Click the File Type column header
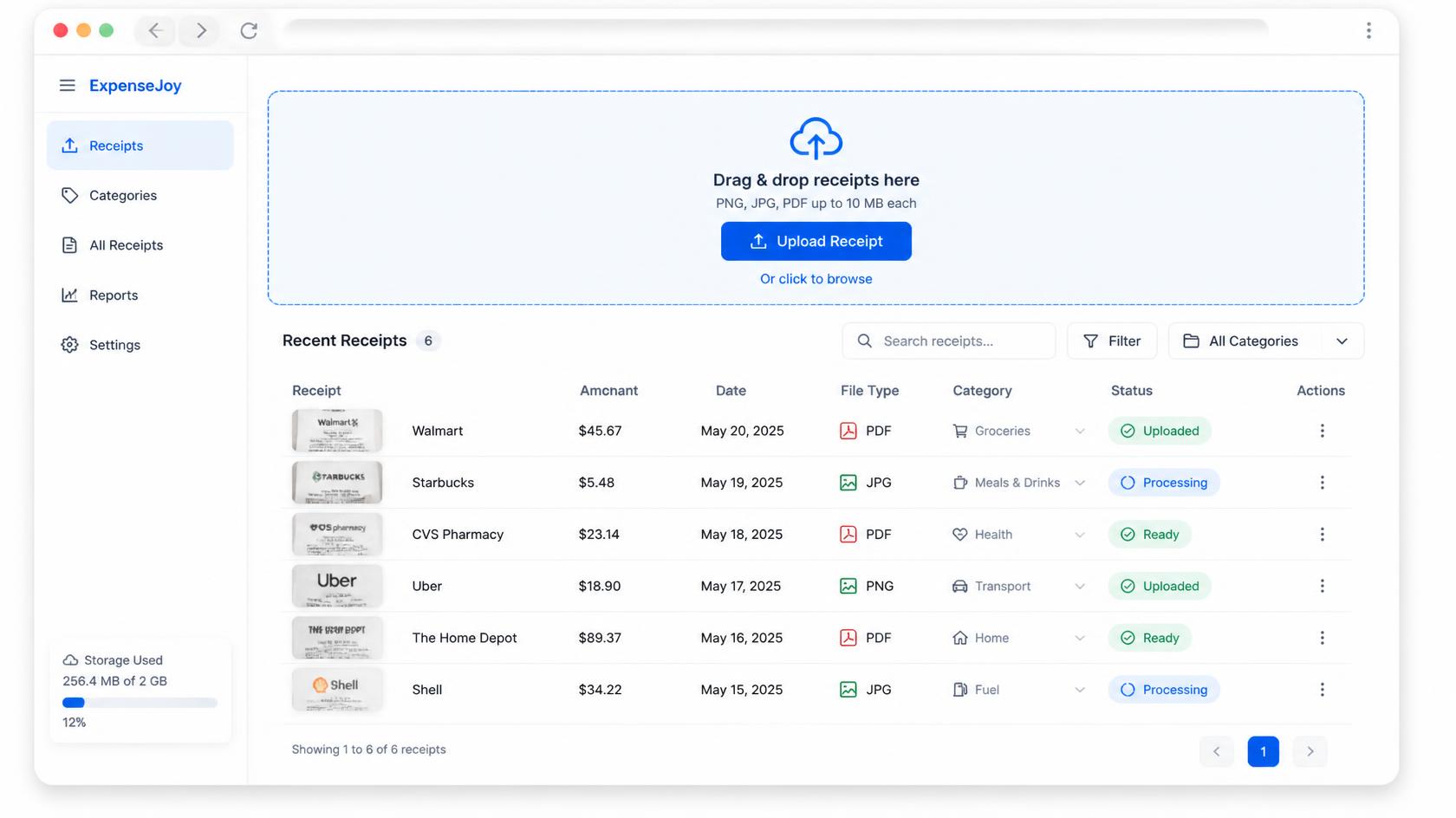 coord(869,391)
